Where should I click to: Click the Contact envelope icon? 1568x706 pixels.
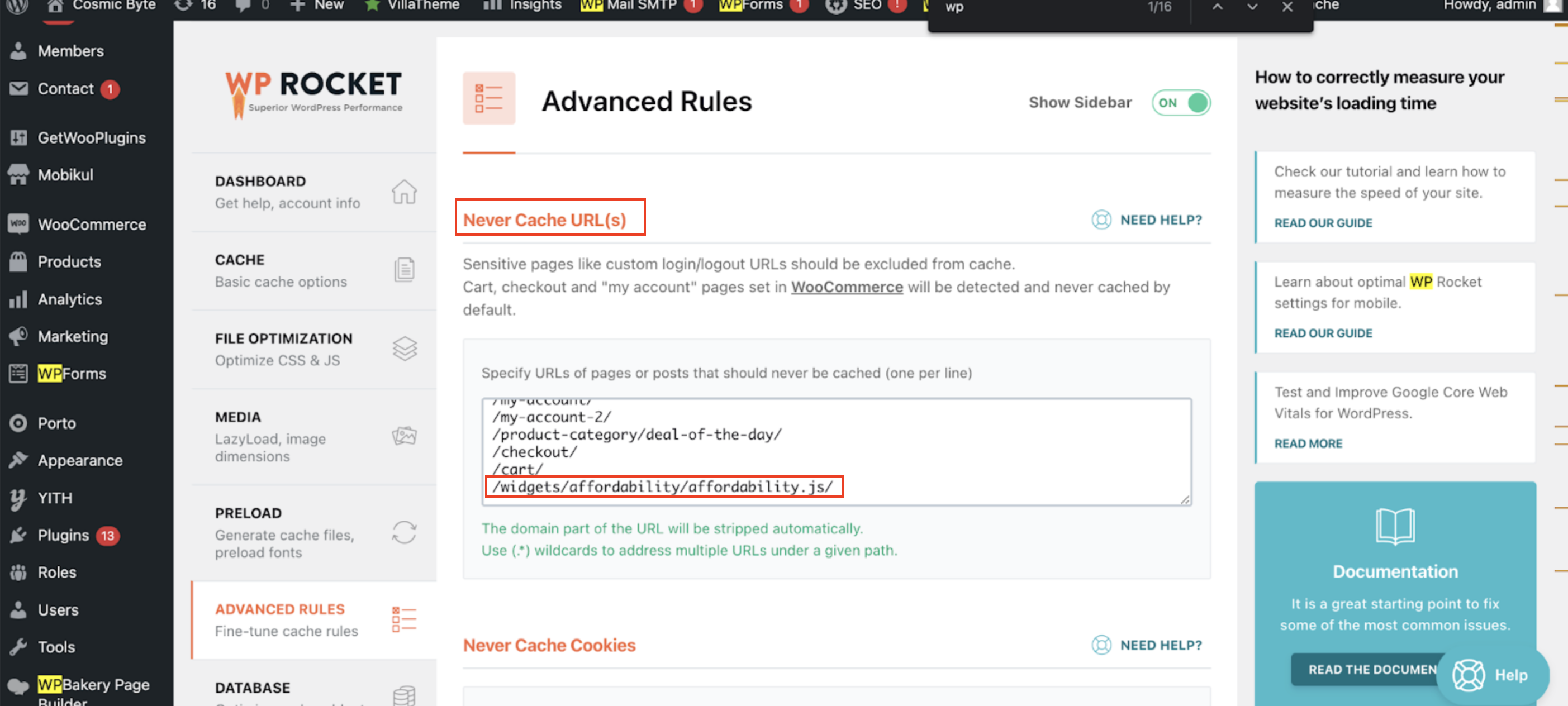(18, 88)
